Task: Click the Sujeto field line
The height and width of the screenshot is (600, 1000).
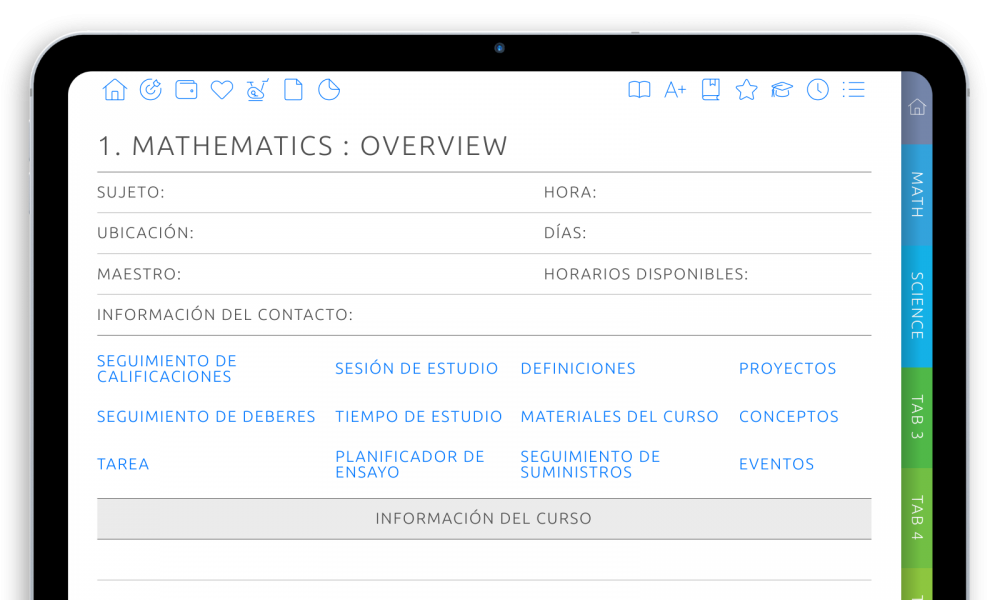Action: (319, 193)
